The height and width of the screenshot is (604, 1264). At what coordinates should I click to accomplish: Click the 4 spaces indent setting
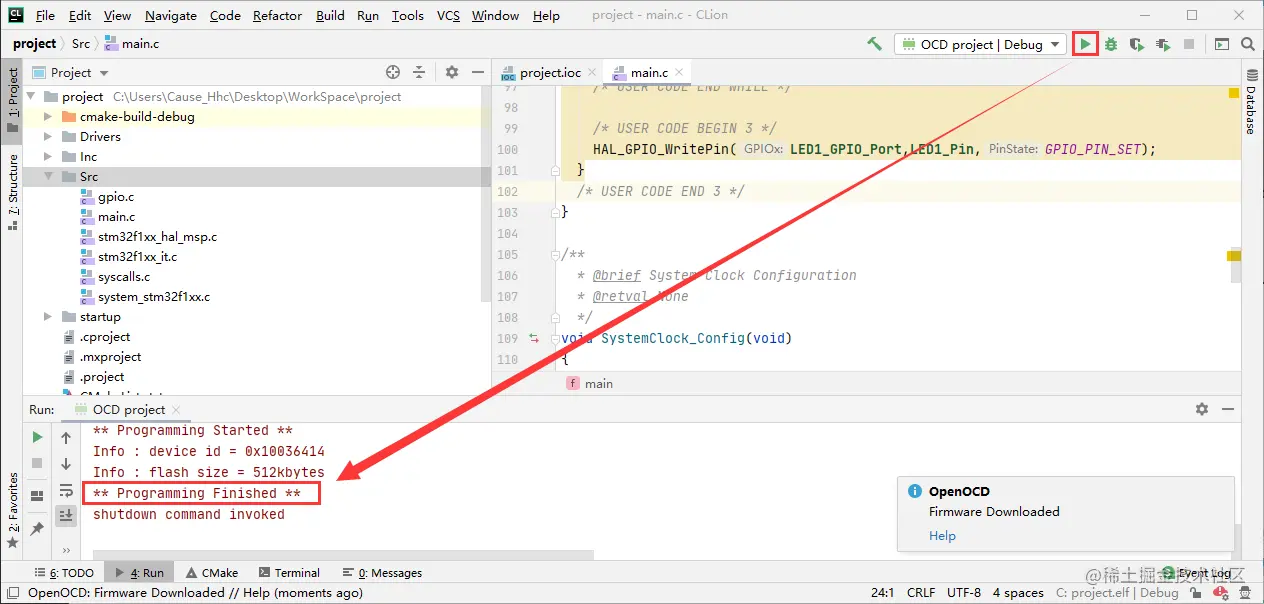1018,592
